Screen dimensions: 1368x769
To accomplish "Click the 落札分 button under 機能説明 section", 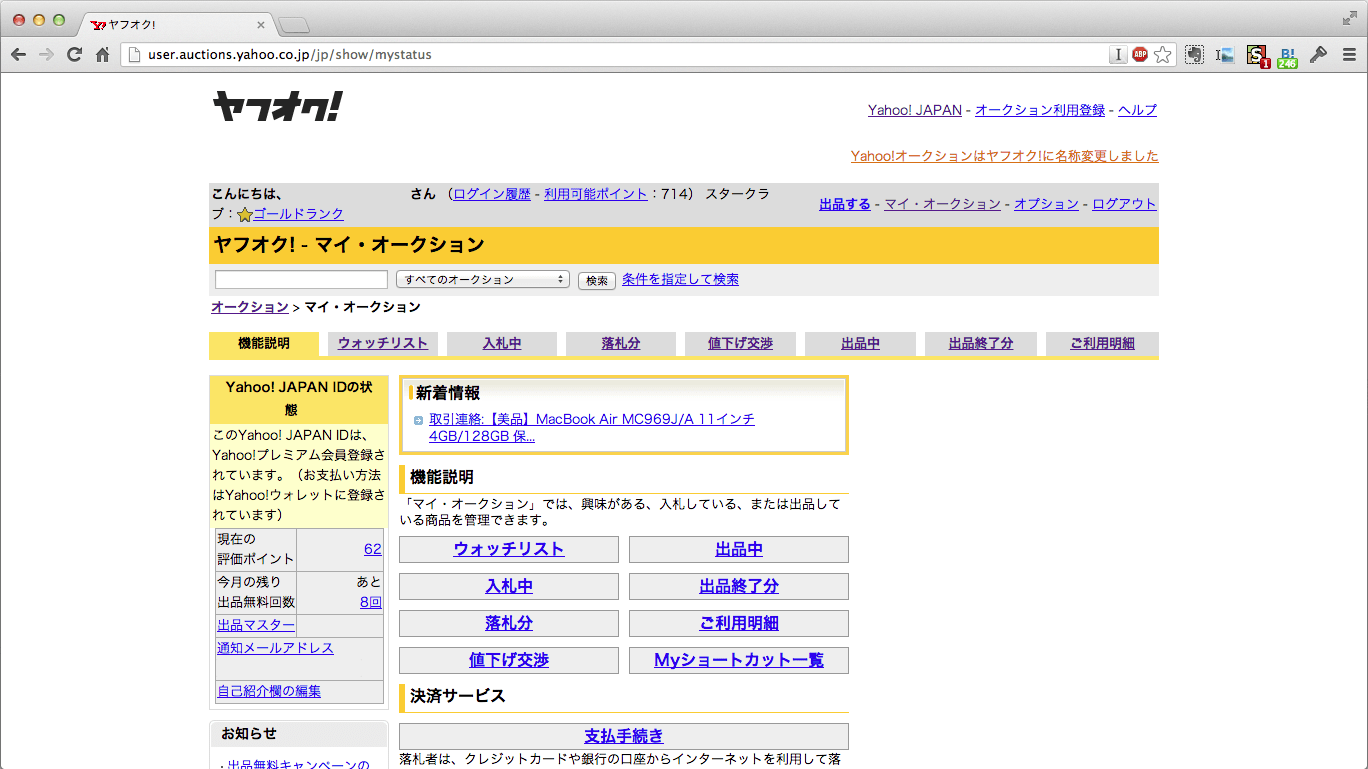I will pyautogui.click(x=509, y=623).
